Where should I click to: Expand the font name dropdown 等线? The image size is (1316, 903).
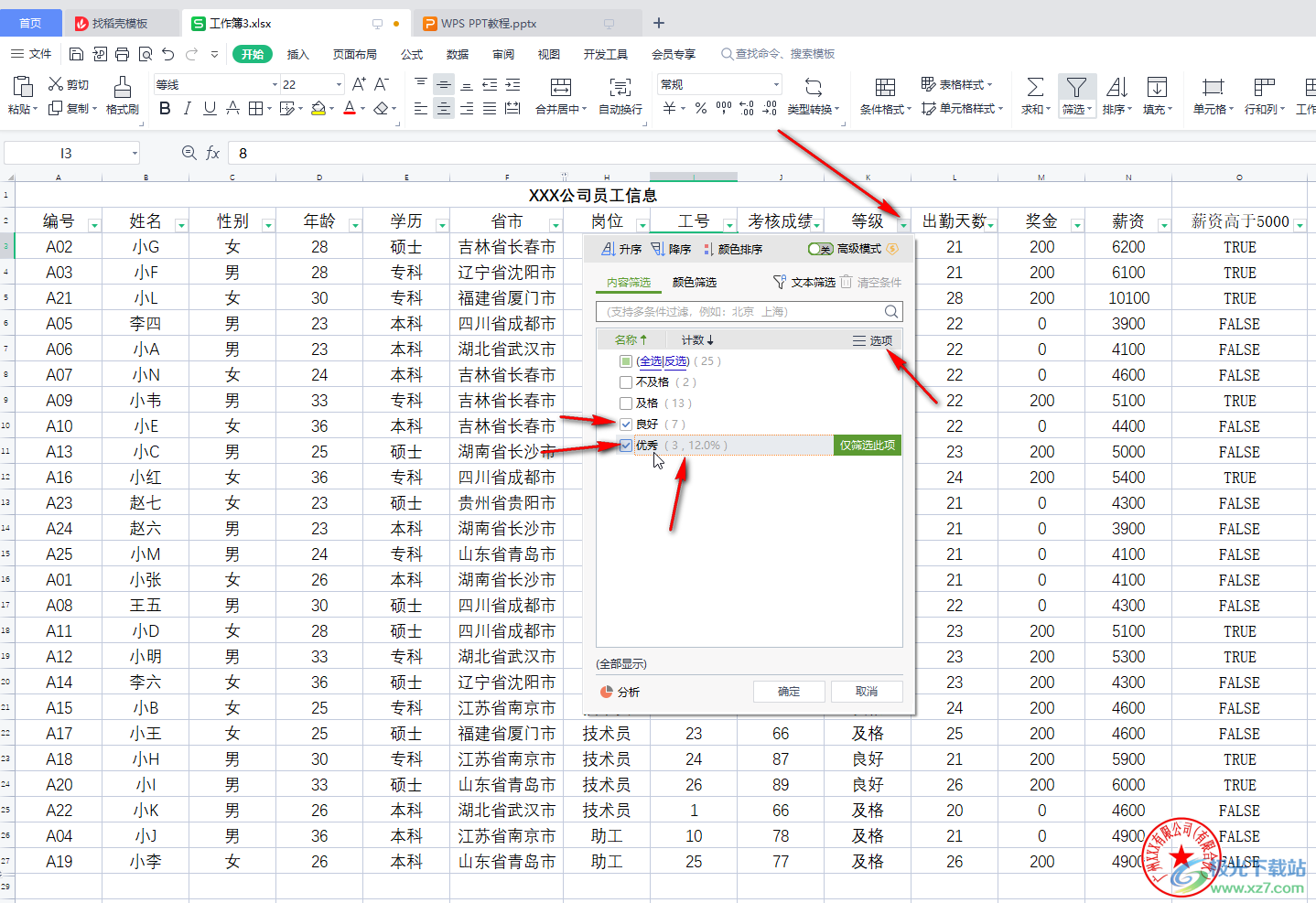[x=275, y=84]
